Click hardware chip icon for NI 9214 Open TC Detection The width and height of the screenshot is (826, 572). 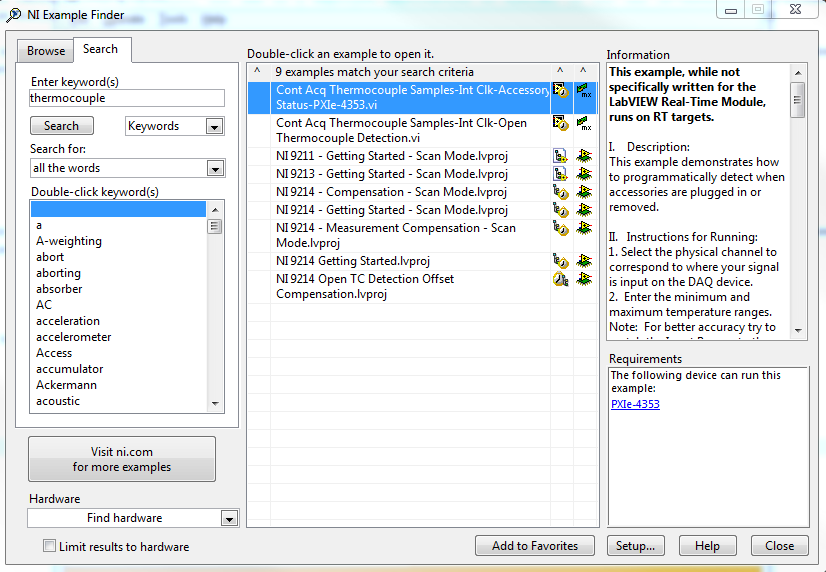click(584, 279)
